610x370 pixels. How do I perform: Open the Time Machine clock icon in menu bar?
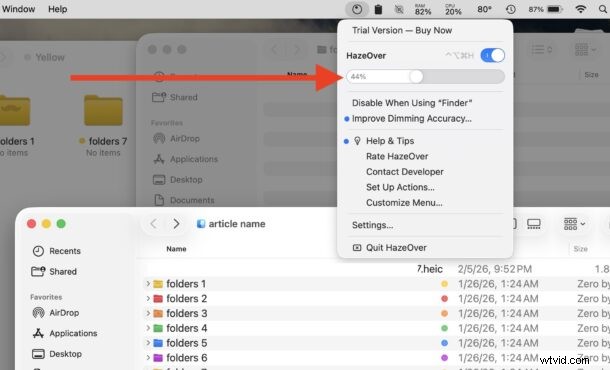[510, 9]
